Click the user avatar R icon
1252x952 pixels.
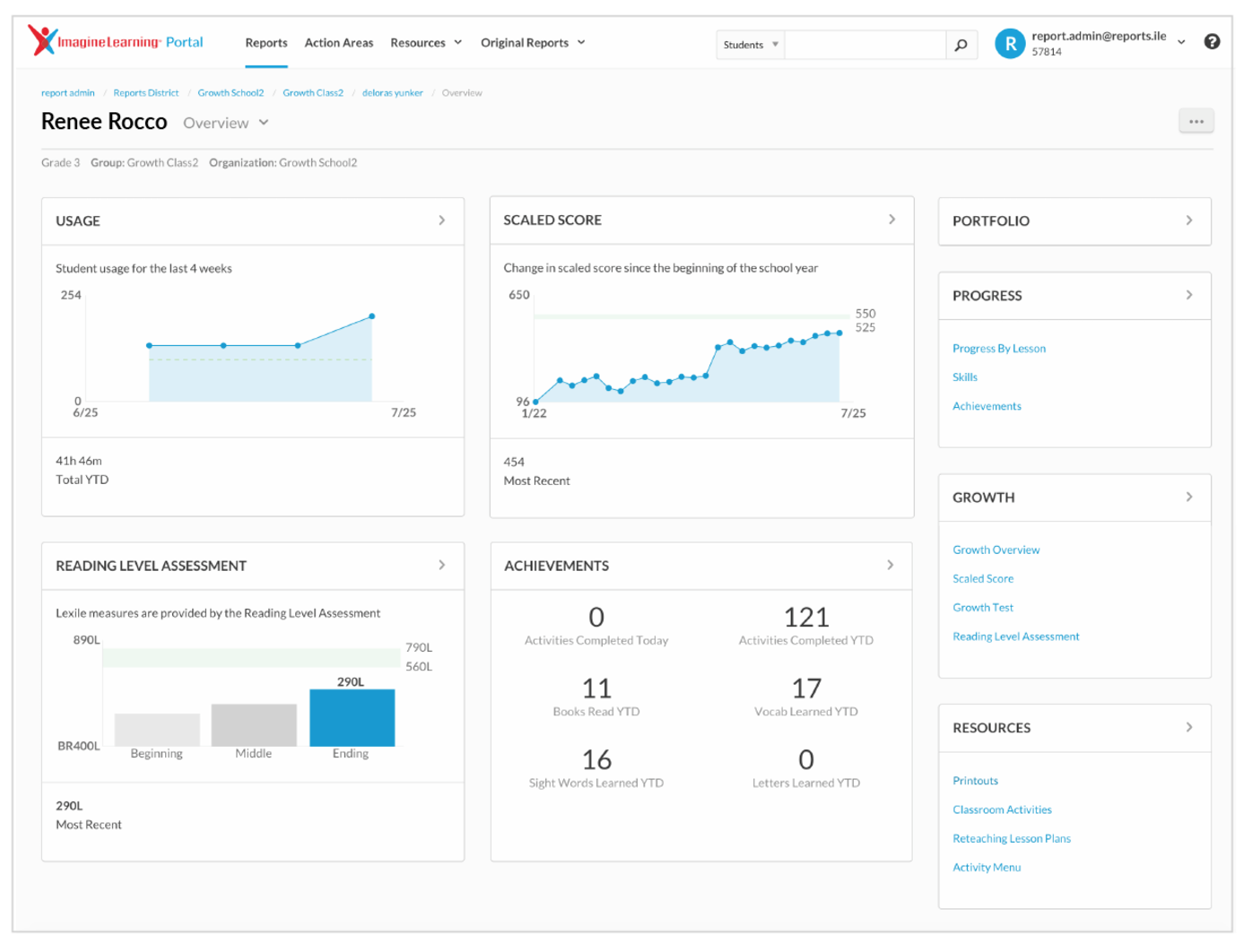point(1010,43)
